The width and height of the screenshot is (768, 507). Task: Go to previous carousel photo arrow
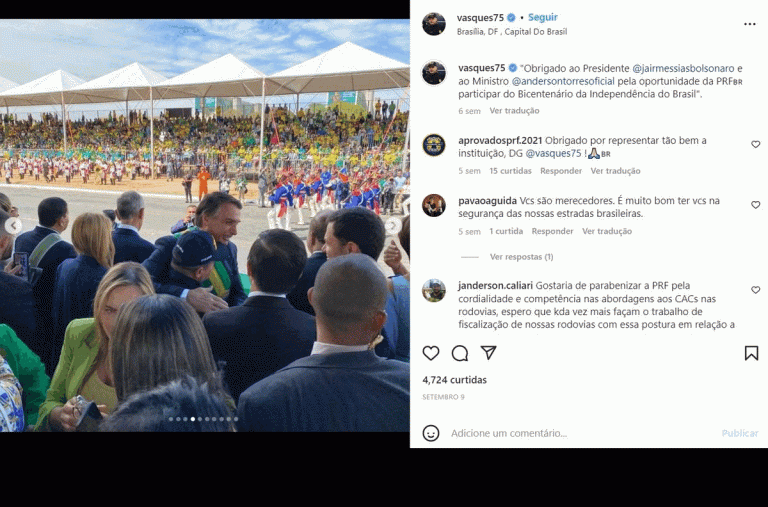13,226
